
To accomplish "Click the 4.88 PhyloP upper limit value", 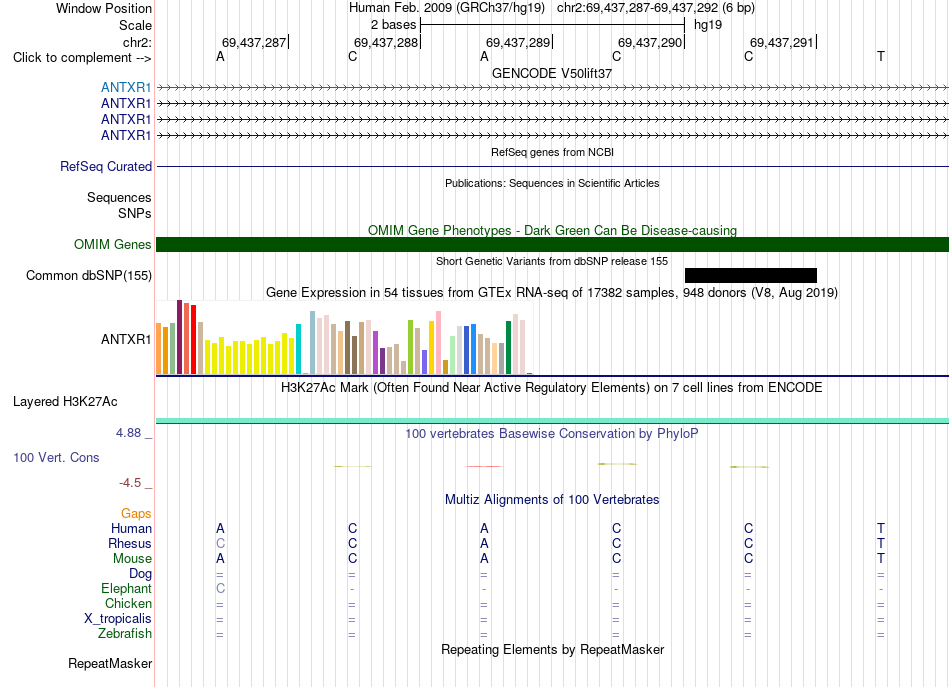I will click(128, 433).
